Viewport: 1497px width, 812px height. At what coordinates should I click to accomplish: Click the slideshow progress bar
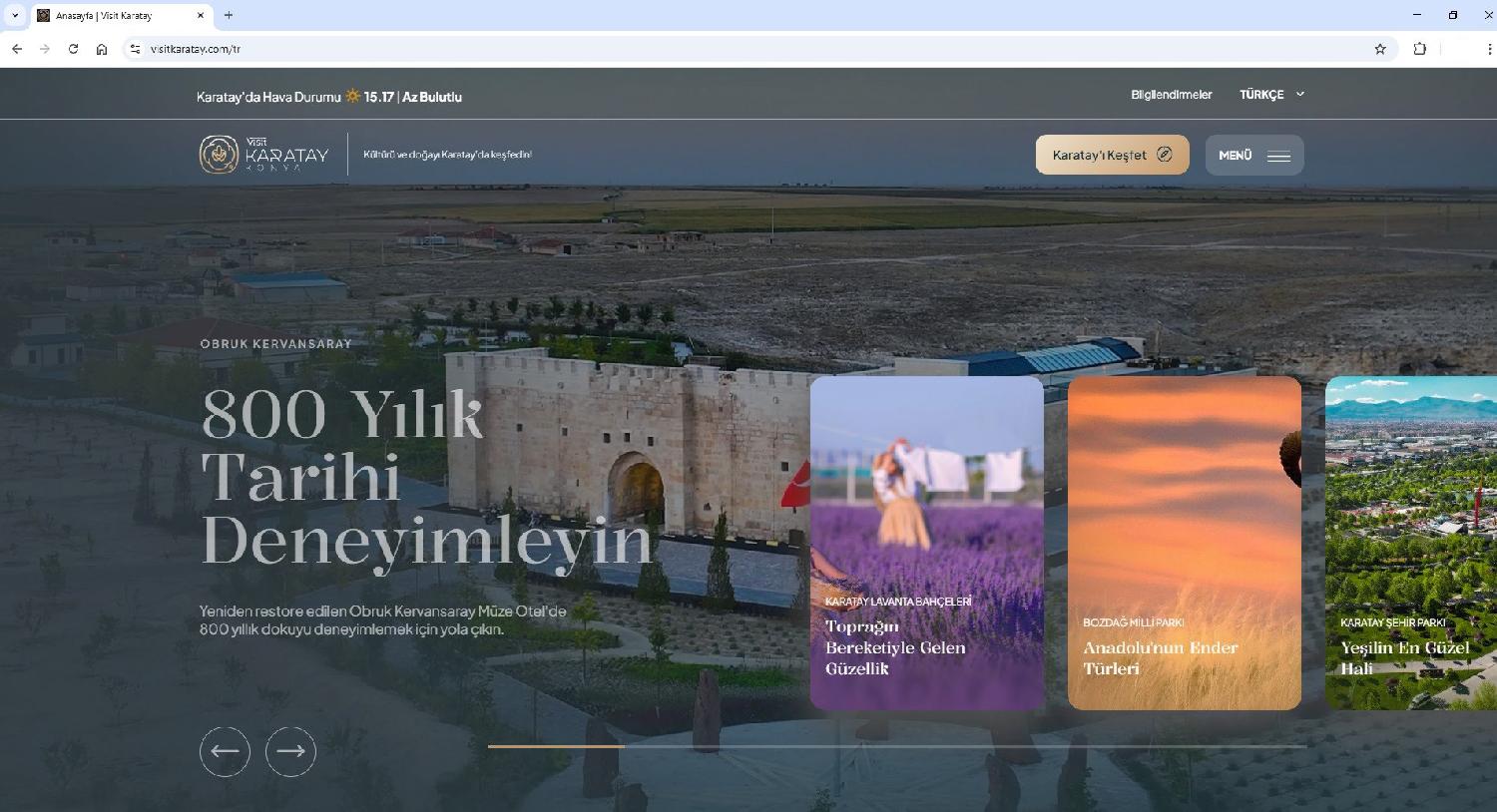[896, 746]
